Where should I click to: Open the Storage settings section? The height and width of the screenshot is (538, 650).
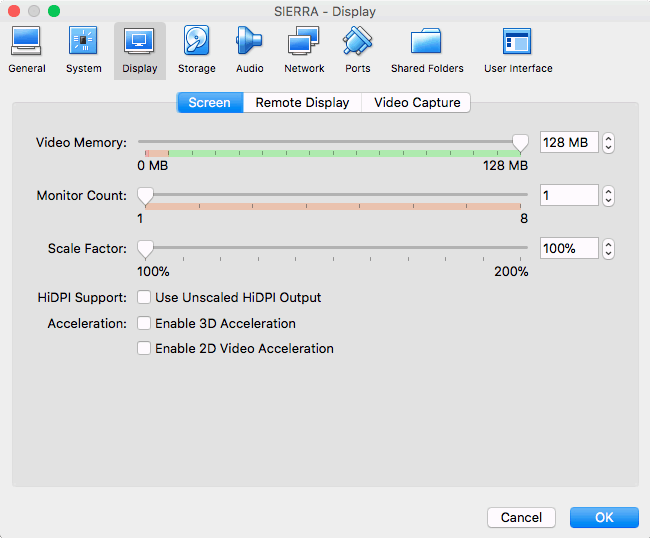click(x=196, y=50)
